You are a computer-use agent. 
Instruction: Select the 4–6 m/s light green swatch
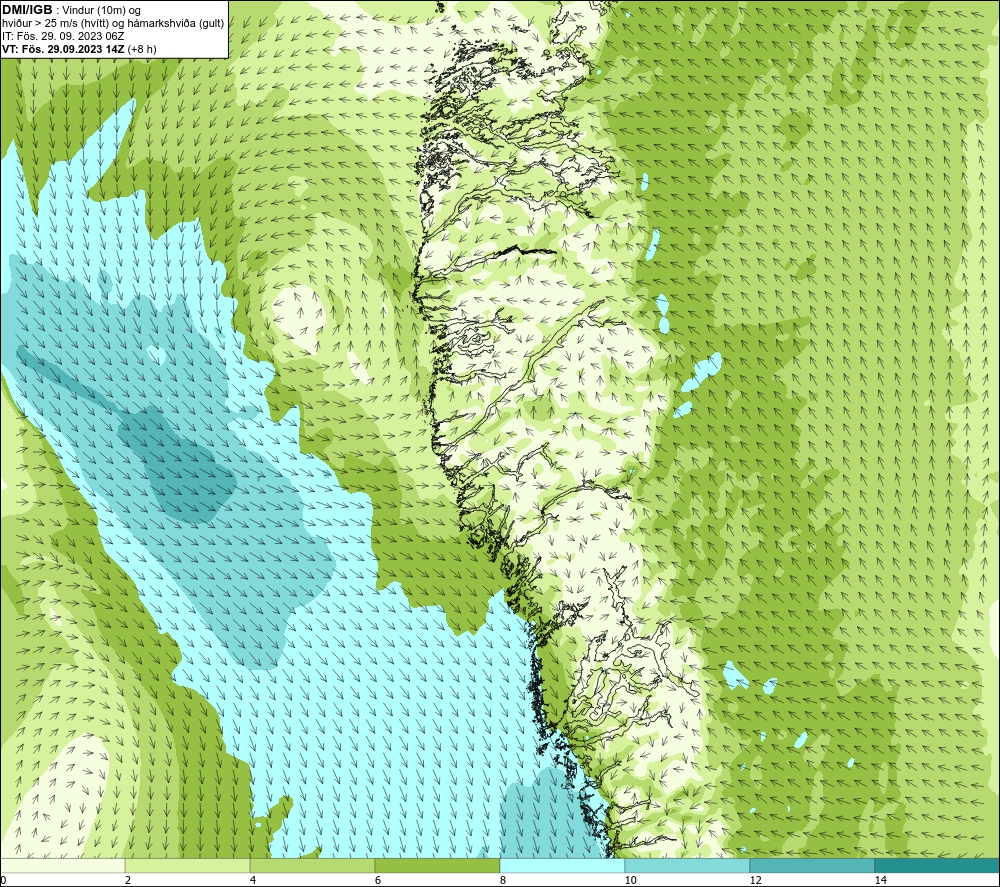click(312, 865)
